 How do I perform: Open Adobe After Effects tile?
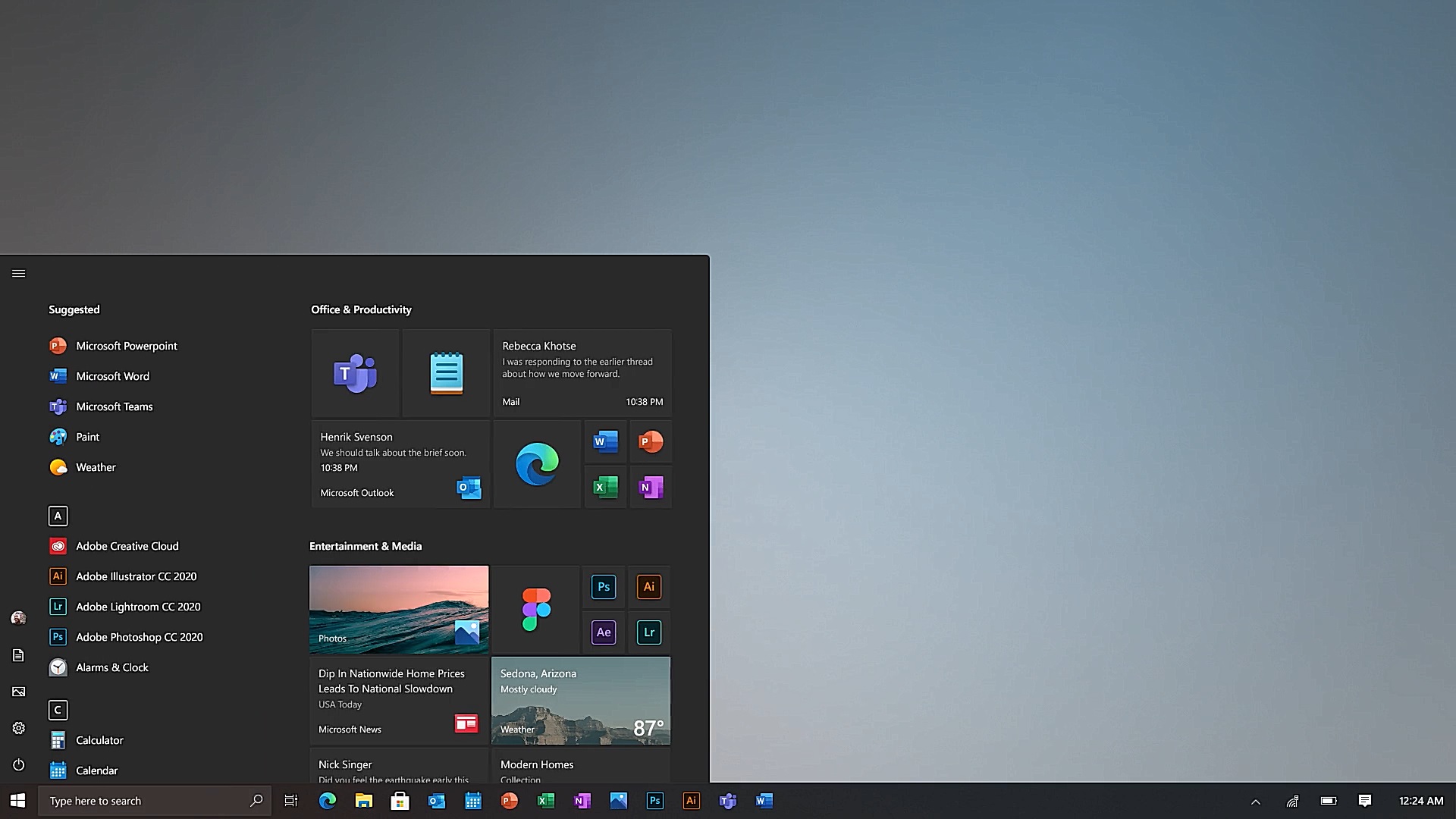604,631
